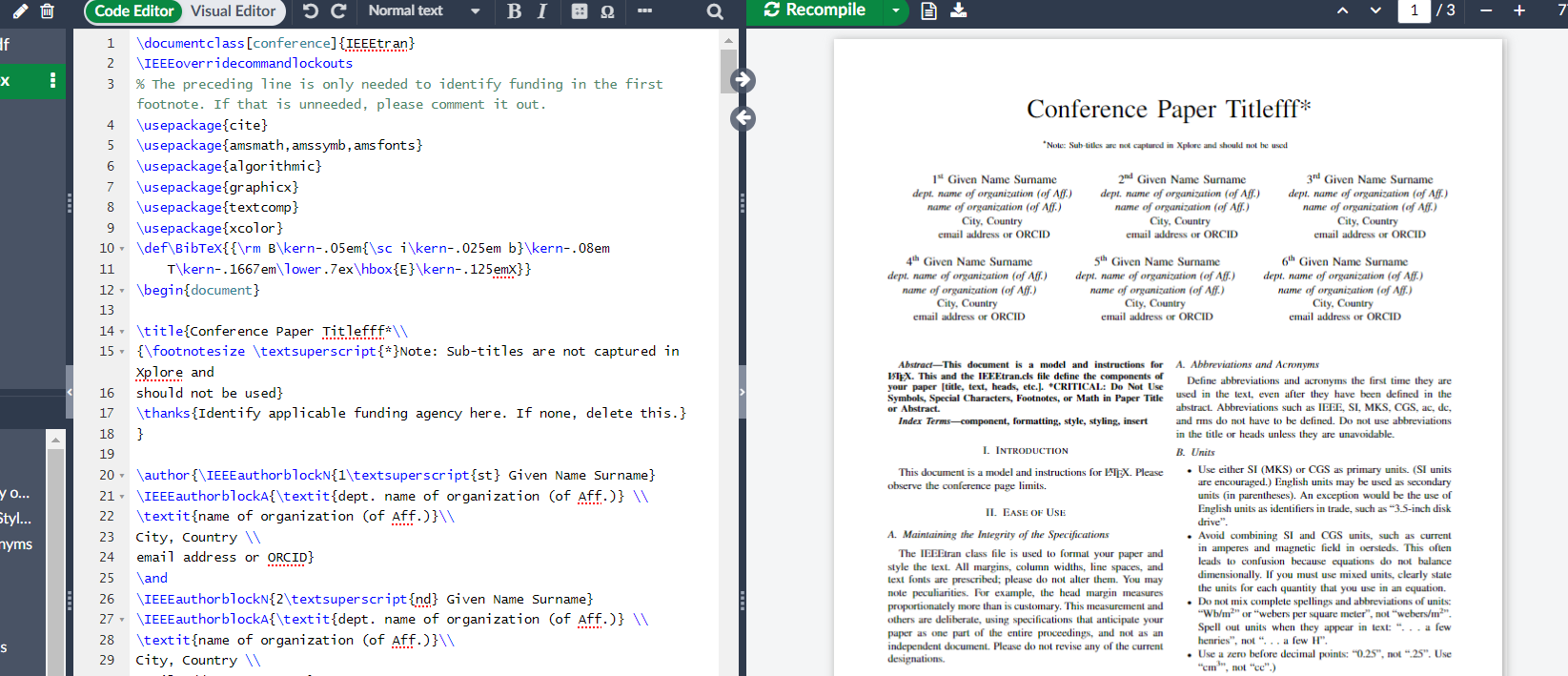Click the Recompile button
The height and width of the screenshot is (676, 1568).
(x=815, y=10)
